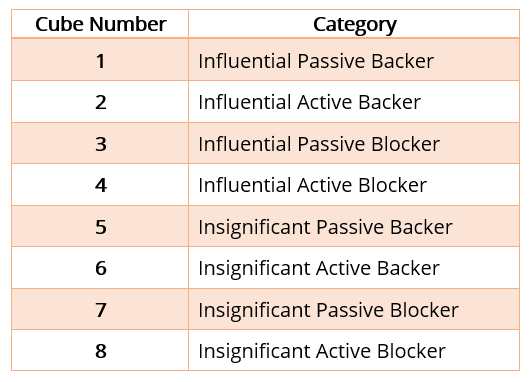
Task: Select cube number 3 cell
Action: pos(100,143)
